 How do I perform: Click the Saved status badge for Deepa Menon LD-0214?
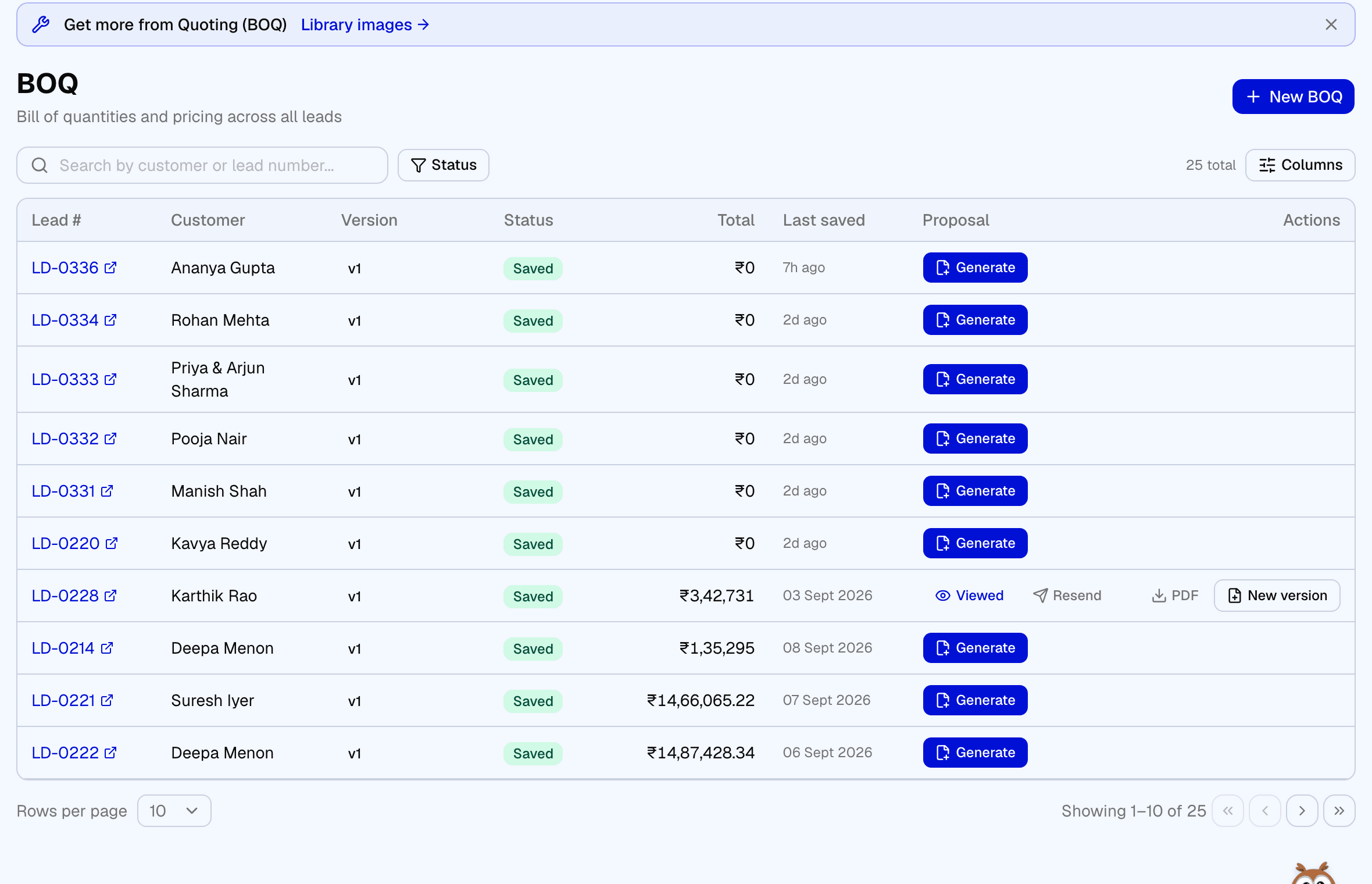point(533,648)
